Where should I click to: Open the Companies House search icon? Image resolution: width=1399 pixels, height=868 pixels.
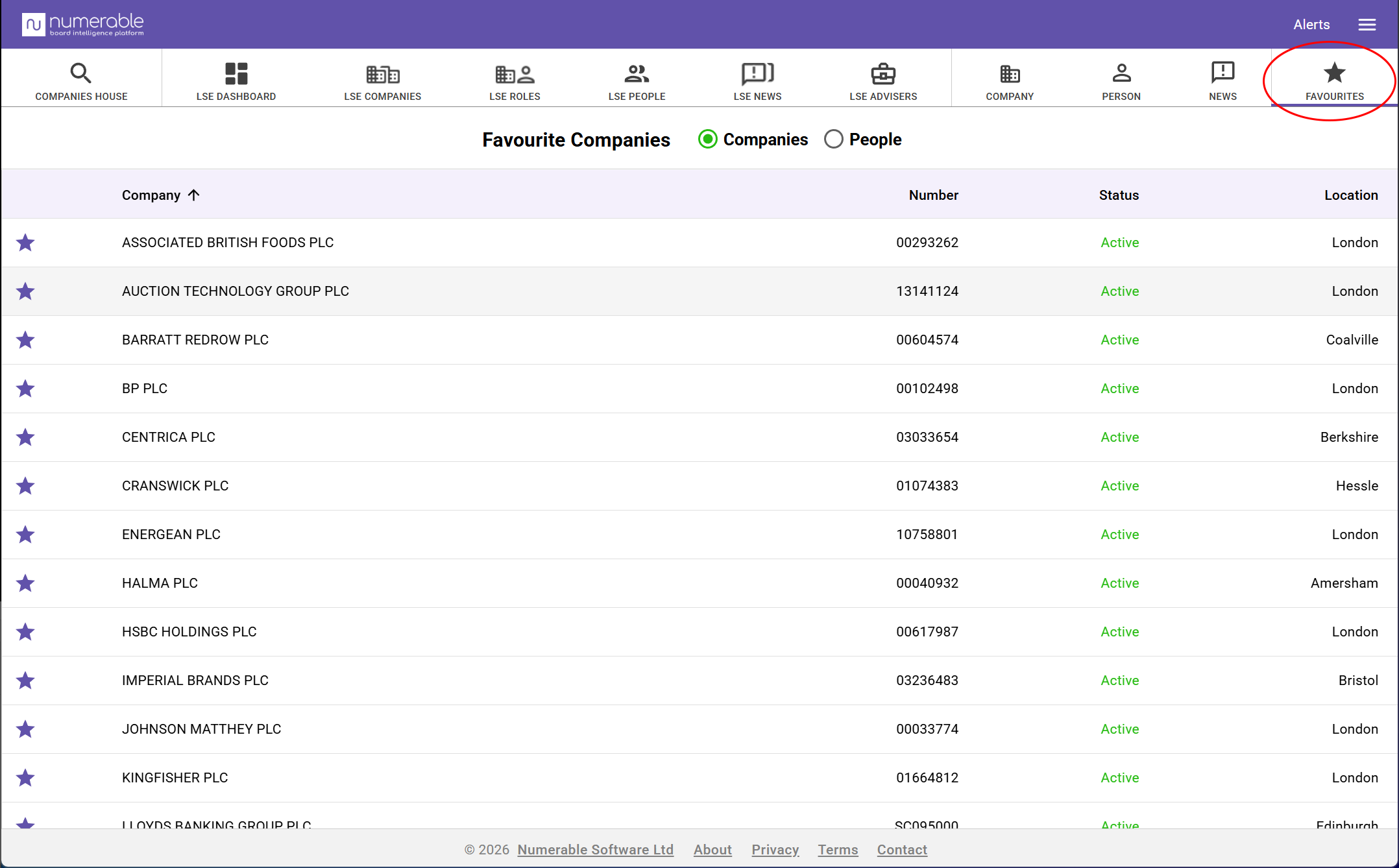click(81, 73)
